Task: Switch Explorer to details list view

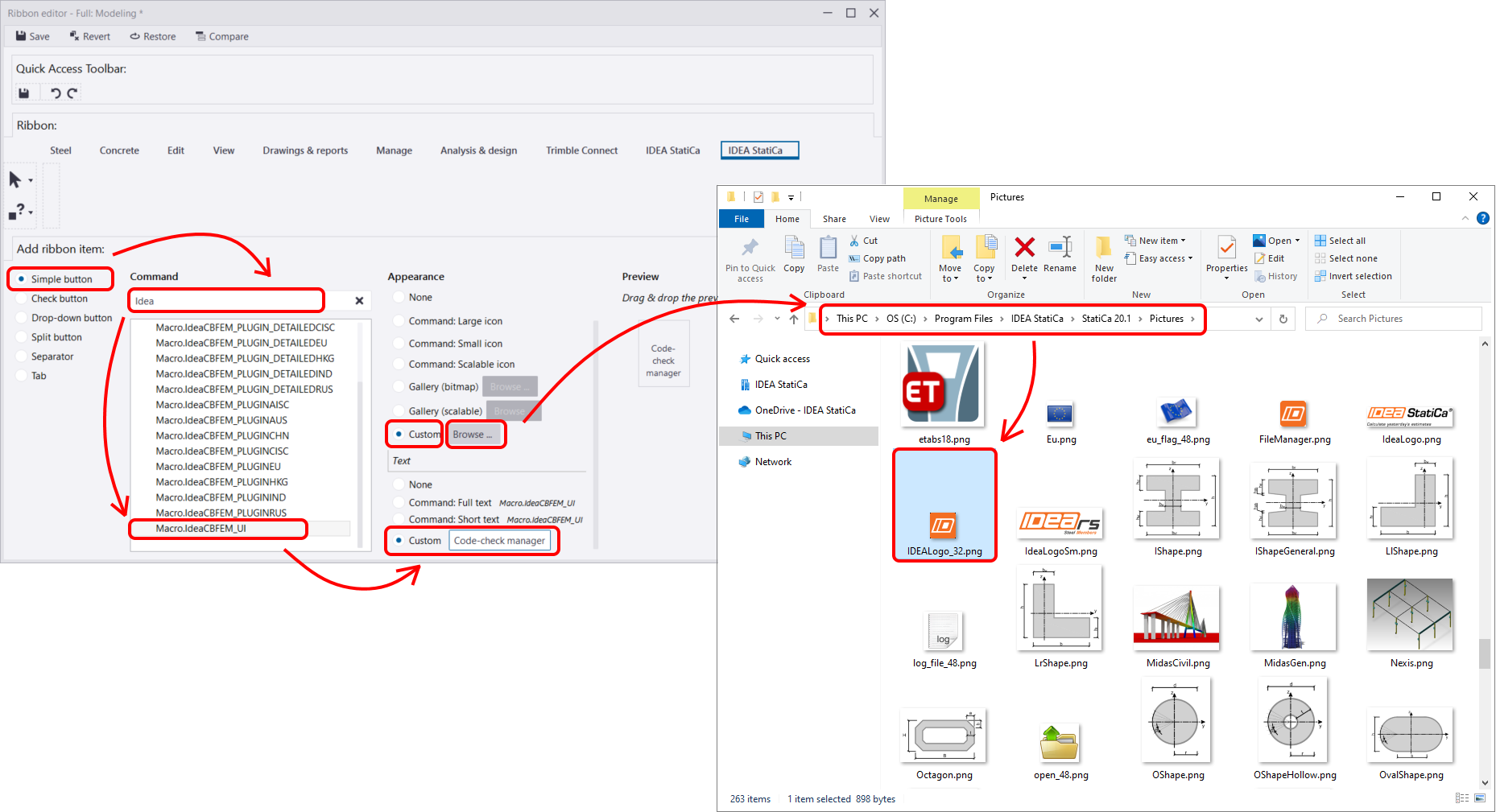Action: (1462, 798)
